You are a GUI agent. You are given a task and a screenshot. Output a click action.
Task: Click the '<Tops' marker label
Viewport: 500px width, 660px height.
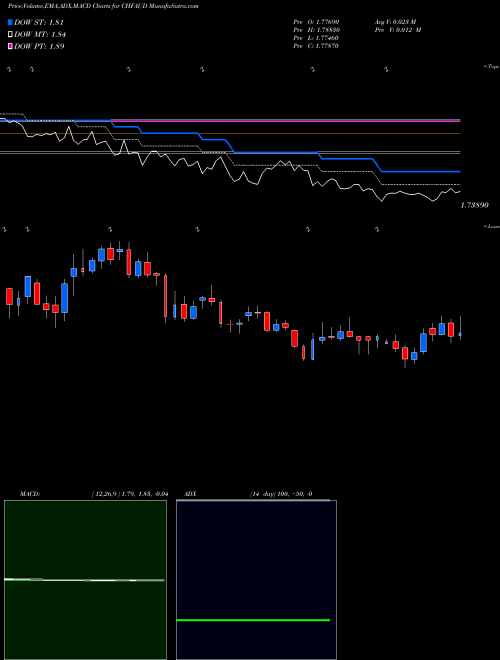(492, 67)
